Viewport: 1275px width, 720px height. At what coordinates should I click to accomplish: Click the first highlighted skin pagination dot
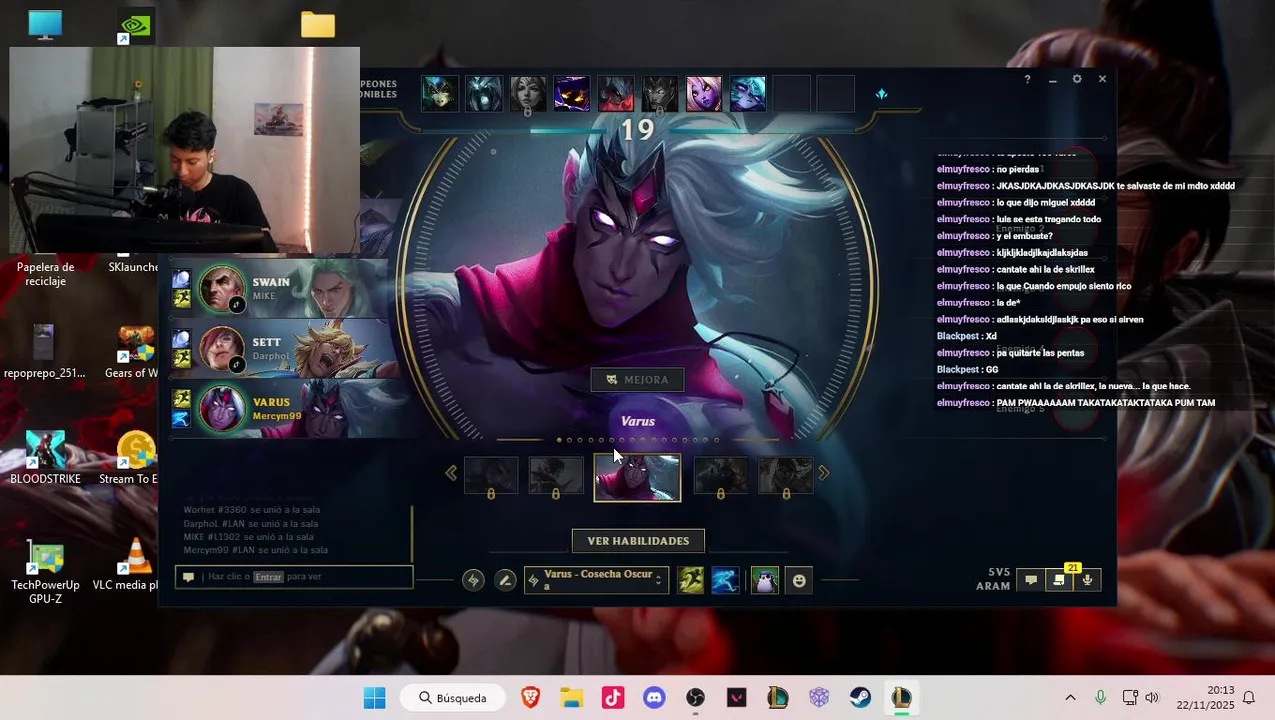tap(559, 440)
